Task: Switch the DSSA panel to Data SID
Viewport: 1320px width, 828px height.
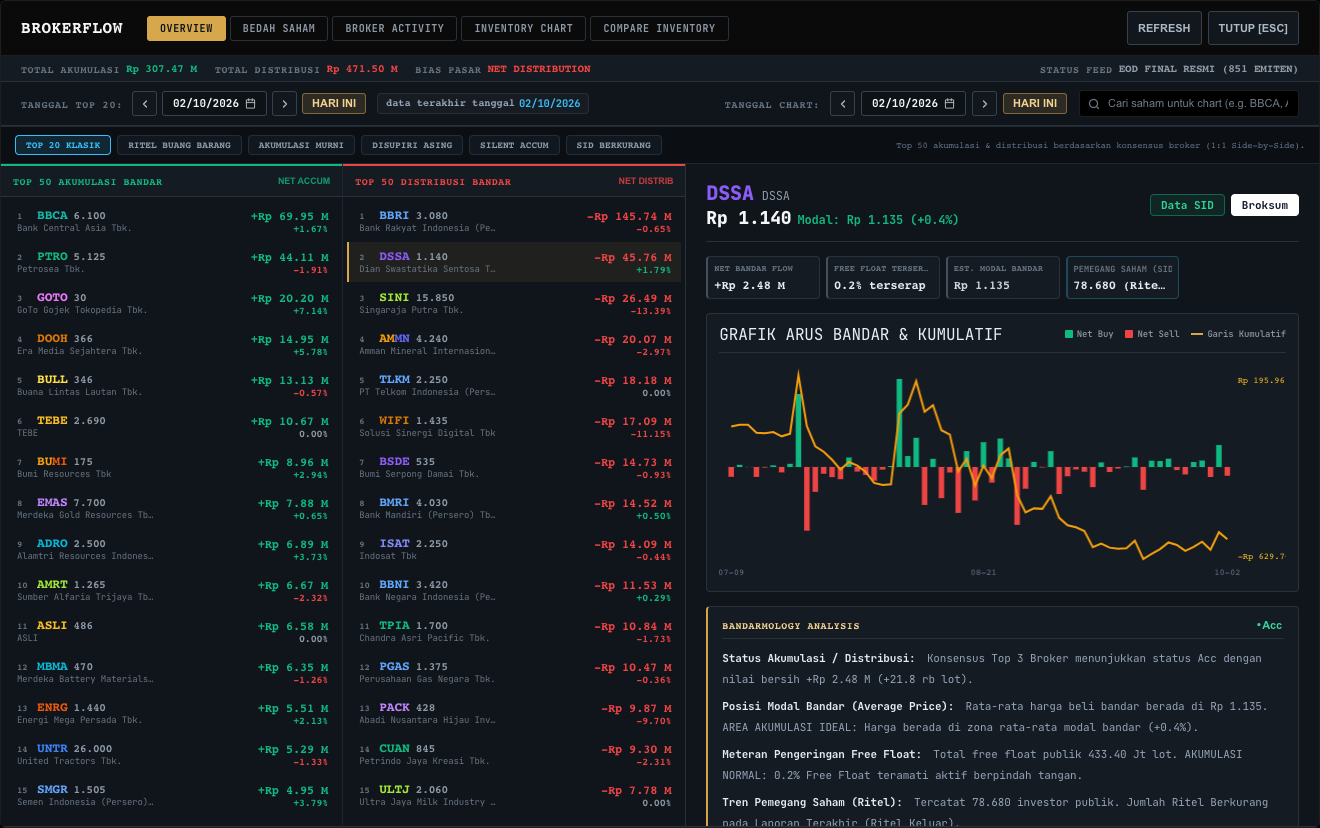Action: click(x=1187, y=205)
